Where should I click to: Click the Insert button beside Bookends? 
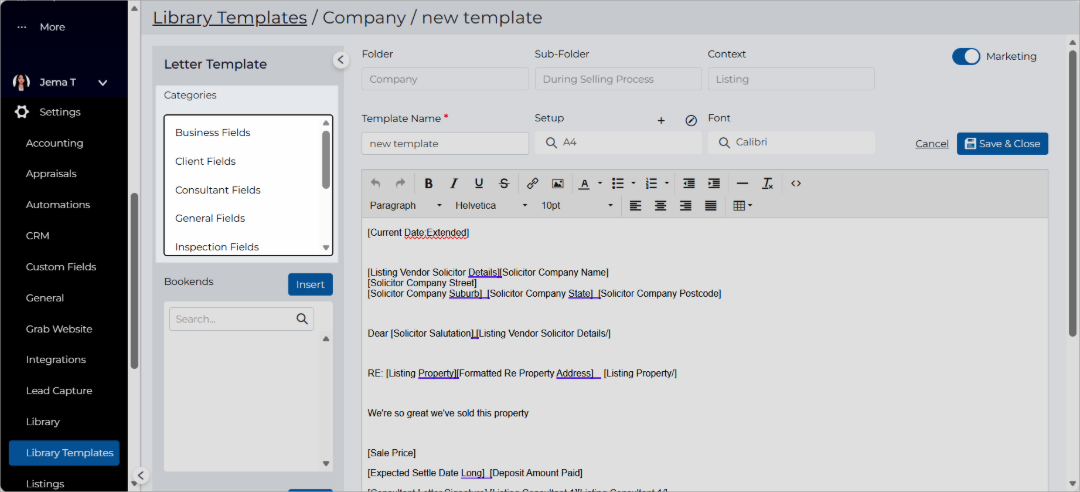coord(310,285)
